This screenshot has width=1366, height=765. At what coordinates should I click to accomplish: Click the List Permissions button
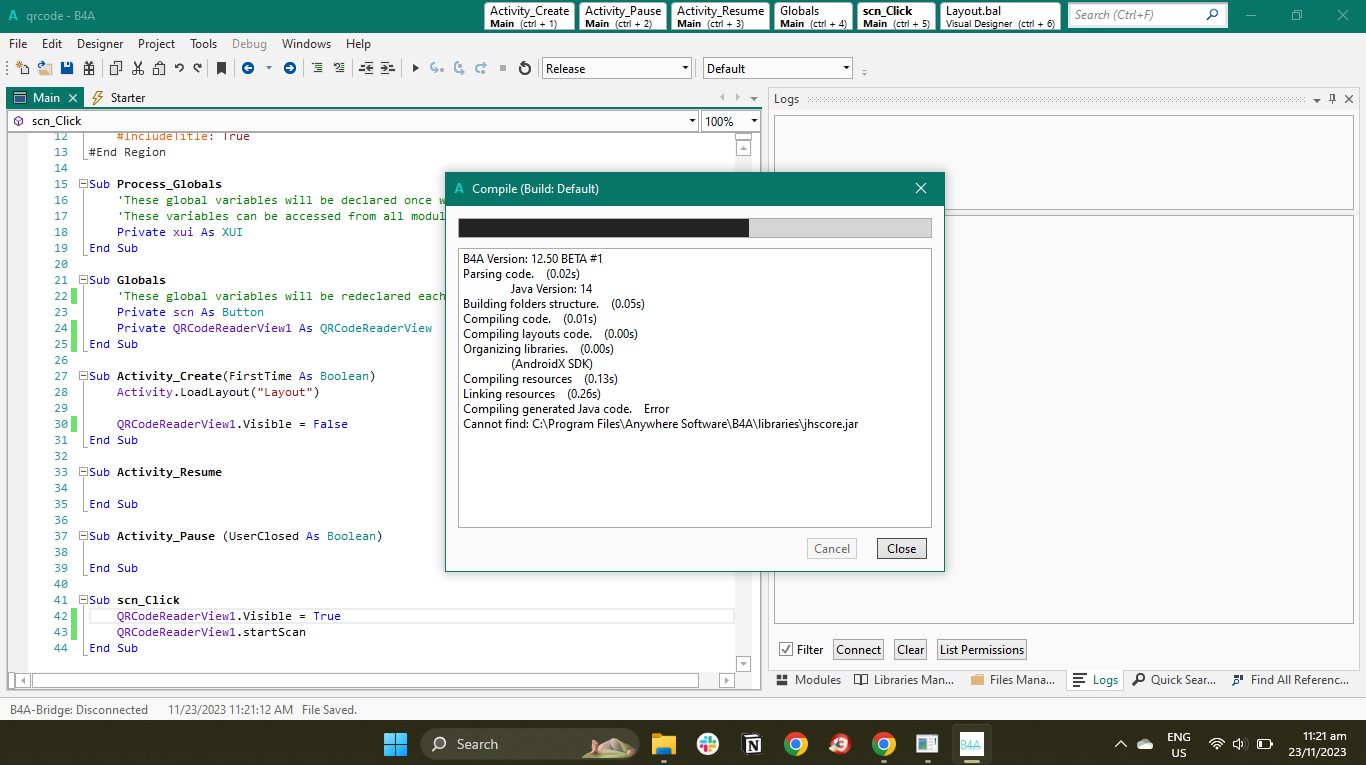pyautogui.click(x=981, y=649)
